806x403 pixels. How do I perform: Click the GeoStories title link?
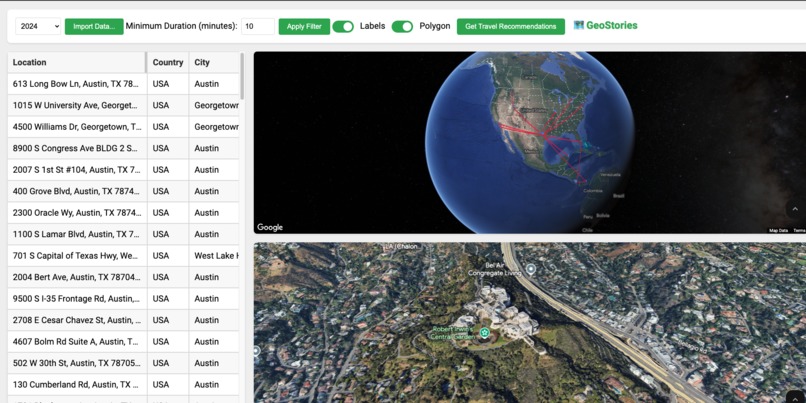coord(612,25)
